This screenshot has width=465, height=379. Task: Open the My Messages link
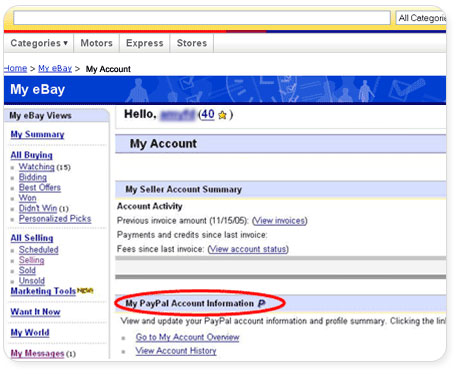[37, 353]
